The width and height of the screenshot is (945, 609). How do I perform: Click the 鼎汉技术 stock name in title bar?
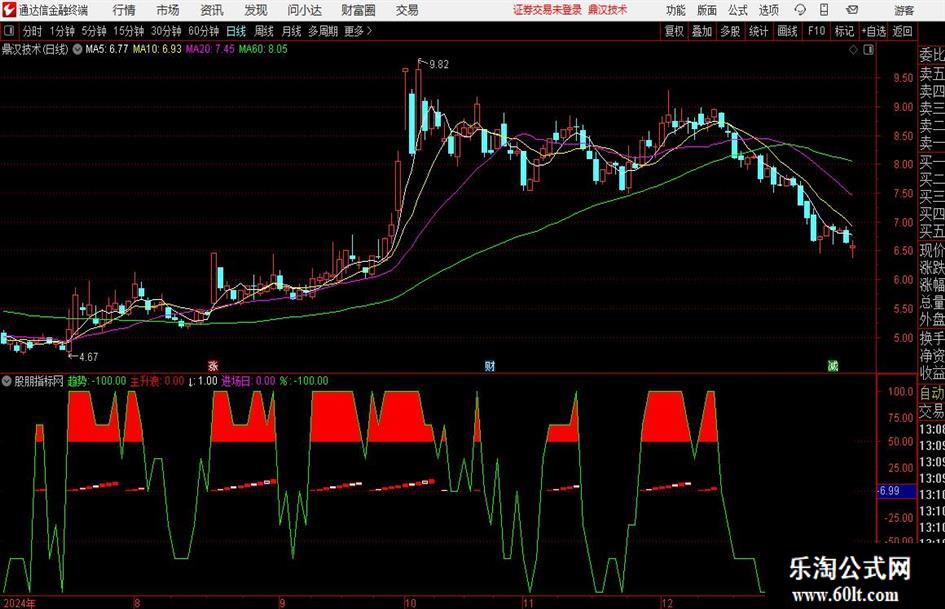tap(608, 10)
